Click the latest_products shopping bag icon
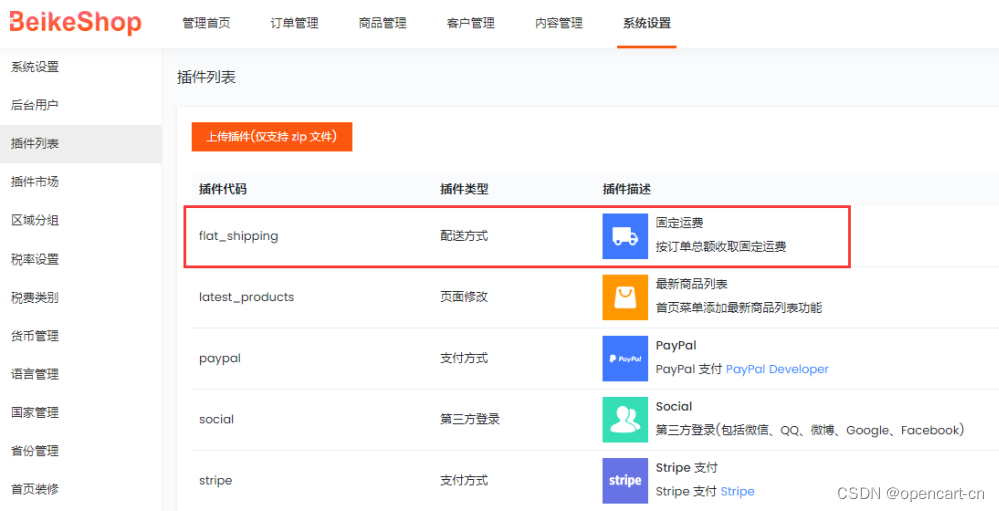The width and height of the screenshot is (999, 511). [x=625, y=297]
